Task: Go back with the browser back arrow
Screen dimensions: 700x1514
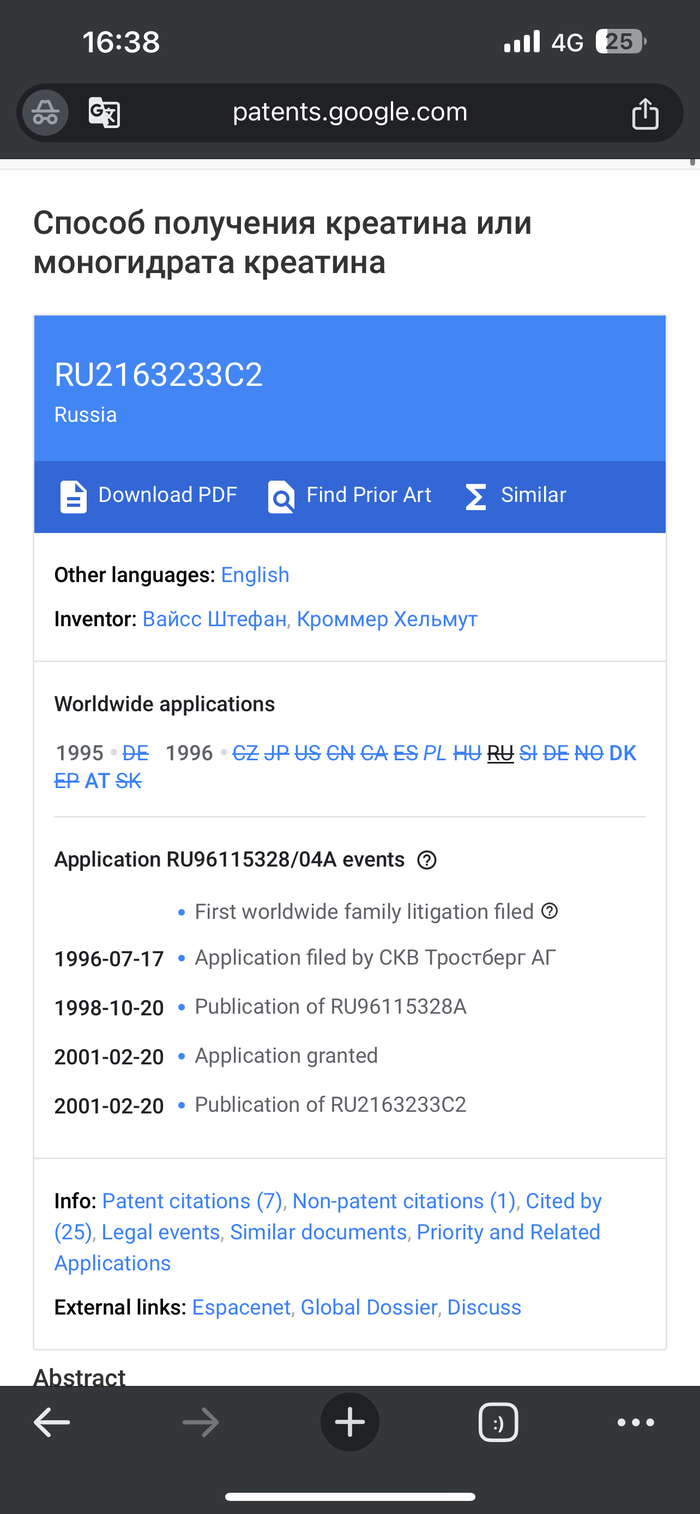Action: 52,1422
